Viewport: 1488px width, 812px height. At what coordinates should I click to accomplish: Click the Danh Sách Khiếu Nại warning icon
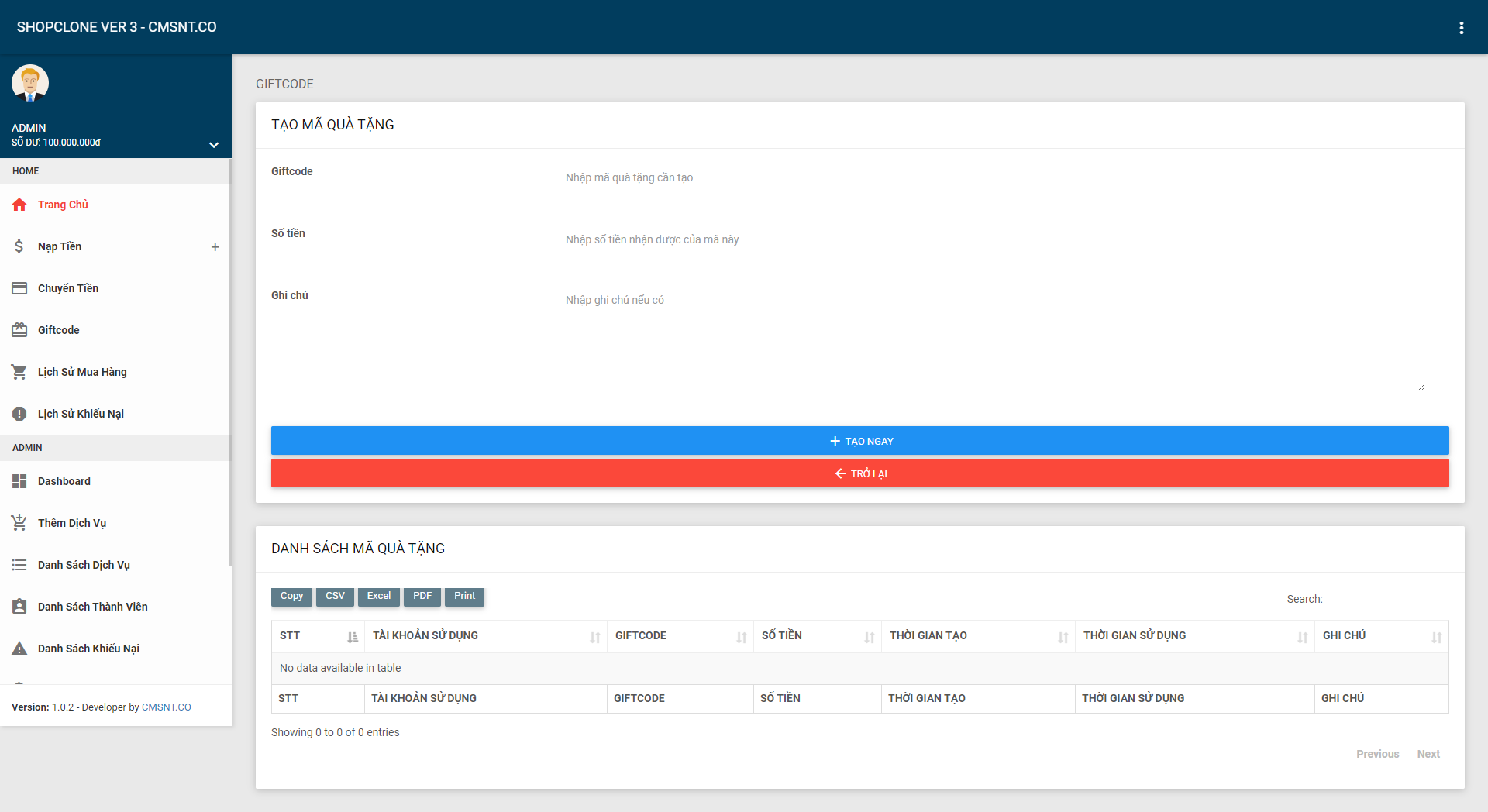click(x=19, y=649)
